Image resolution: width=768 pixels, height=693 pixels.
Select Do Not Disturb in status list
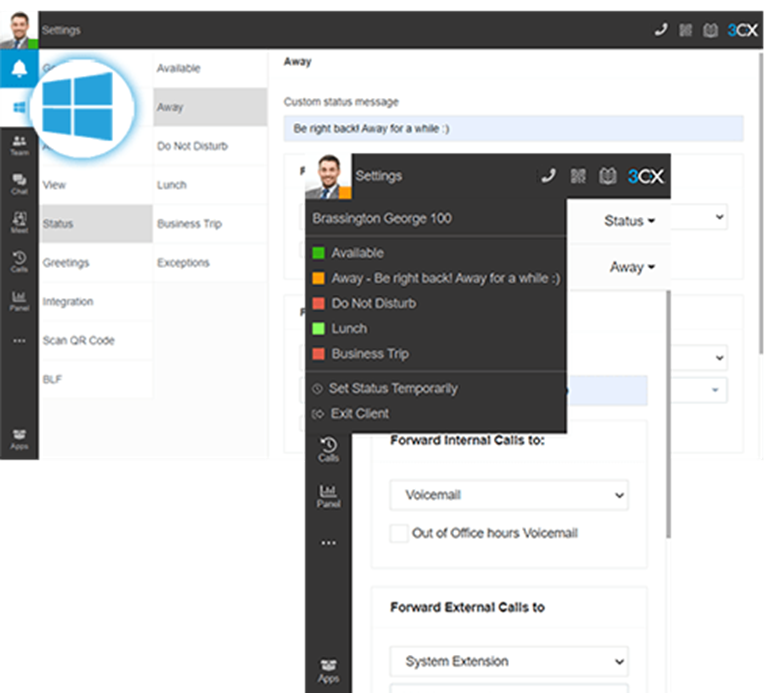(210, 146)
